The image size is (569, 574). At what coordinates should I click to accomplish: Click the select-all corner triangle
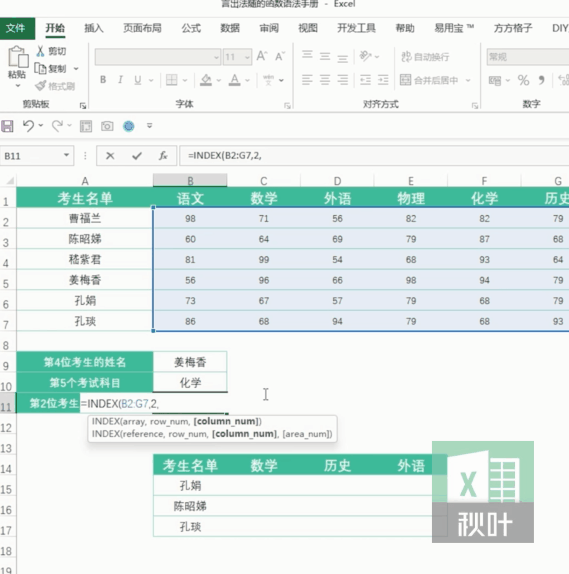(9, 180)
